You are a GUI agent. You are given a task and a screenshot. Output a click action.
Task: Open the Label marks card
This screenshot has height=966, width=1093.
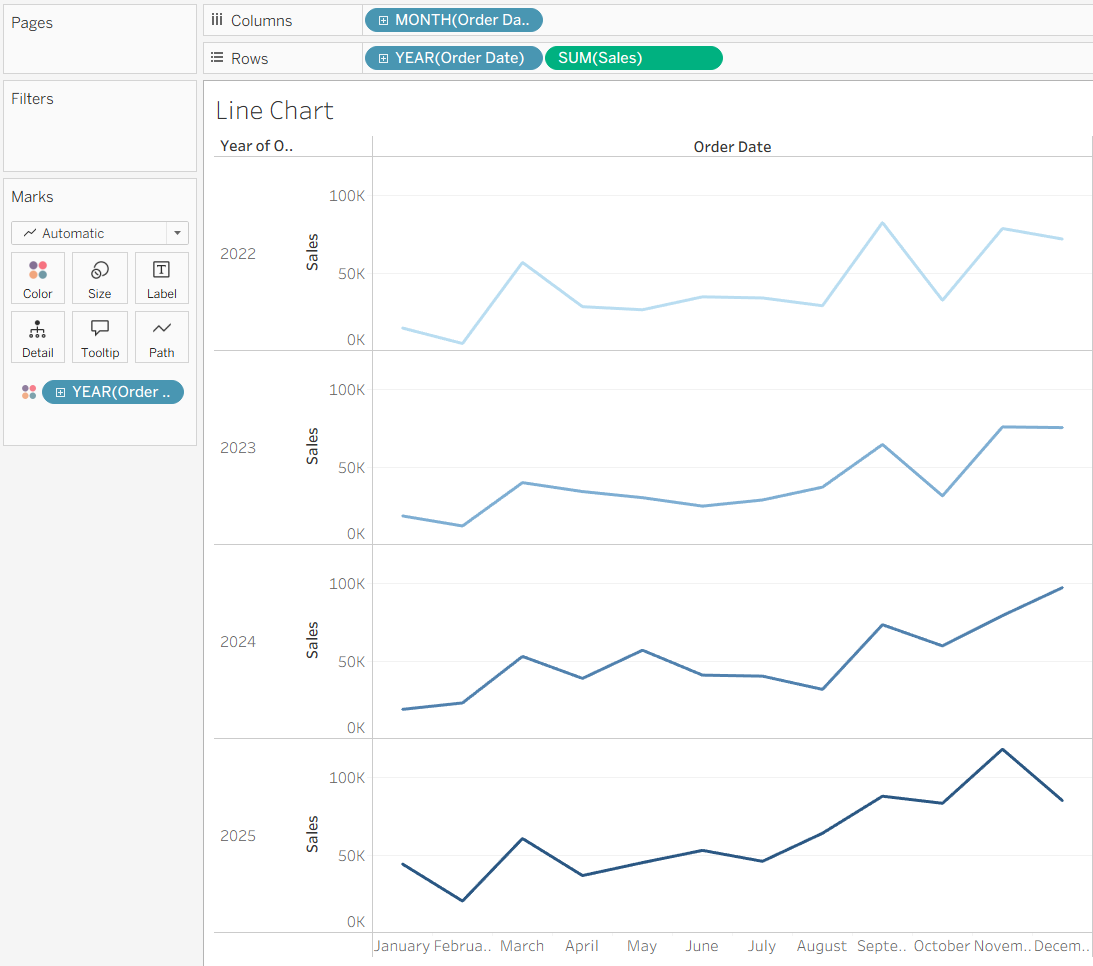click(x=162, y=278)
